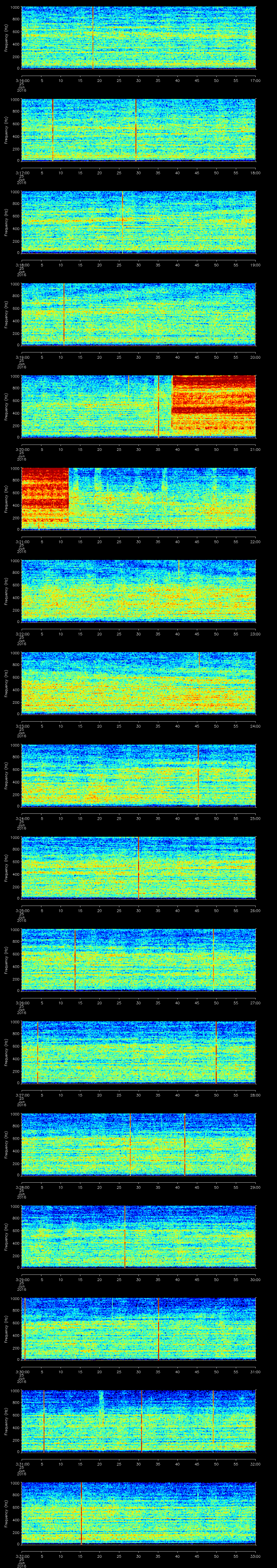
Task: Click the 3:25:00 start time label
Action: (22, 910)
